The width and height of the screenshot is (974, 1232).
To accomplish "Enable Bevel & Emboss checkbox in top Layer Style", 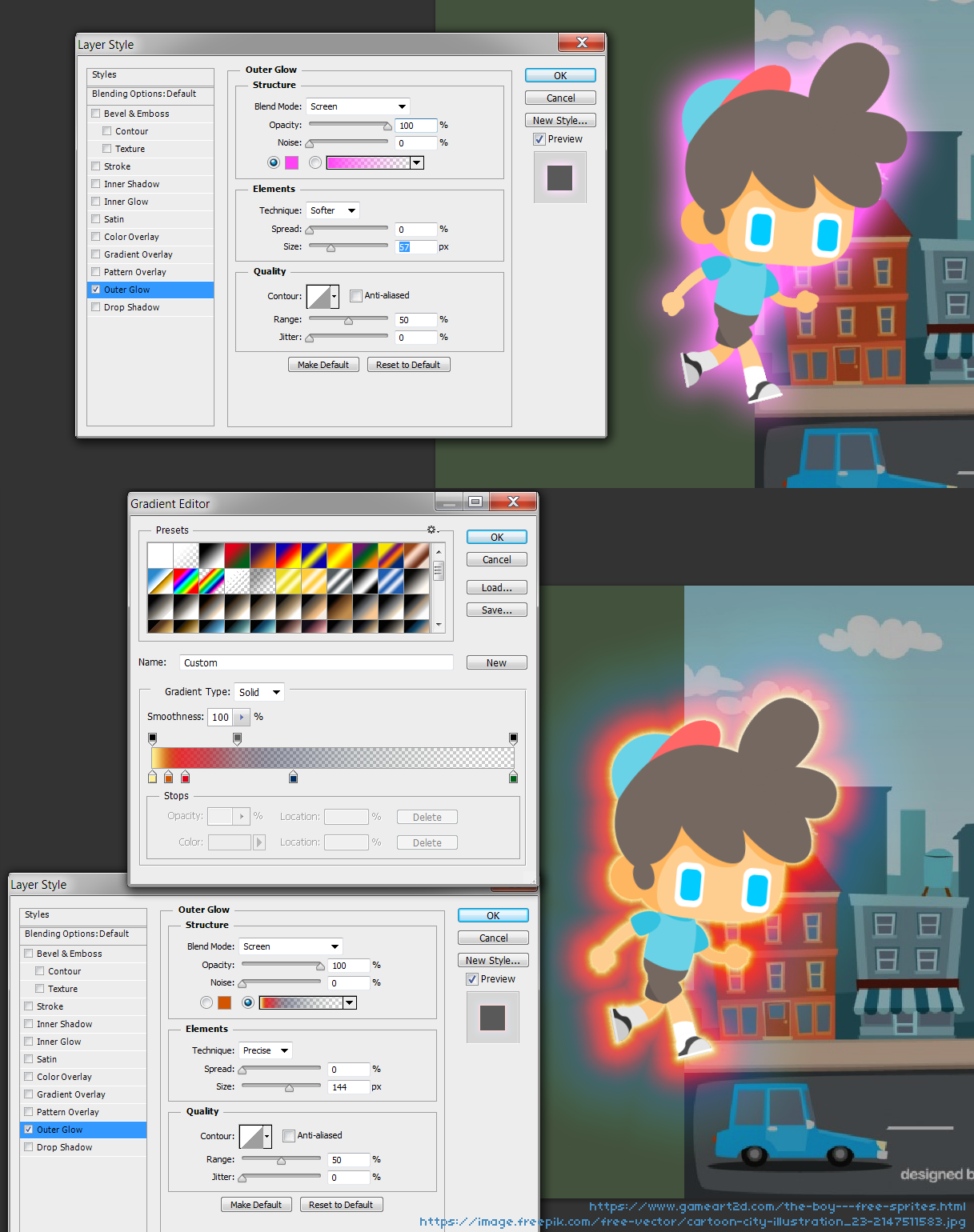I will pos(96,114).
